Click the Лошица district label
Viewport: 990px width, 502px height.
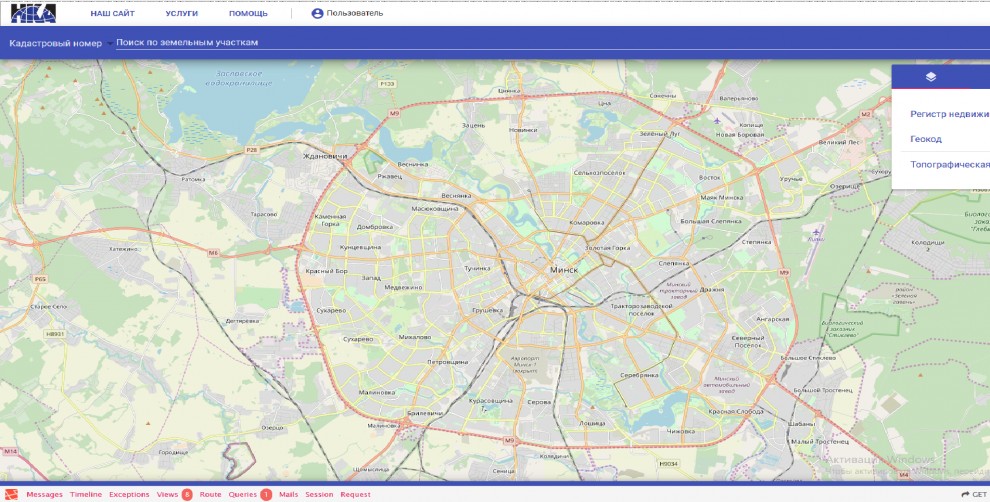pos(592,423)
